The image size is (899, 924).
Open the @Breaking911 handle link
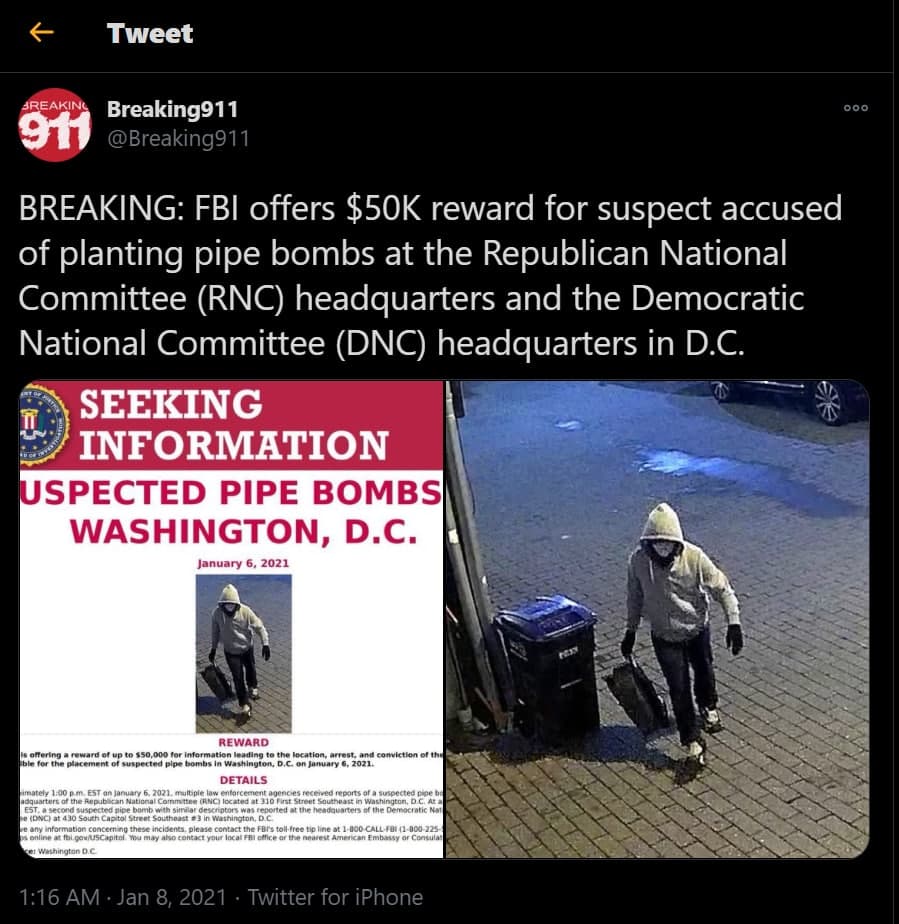coord(178,138)
